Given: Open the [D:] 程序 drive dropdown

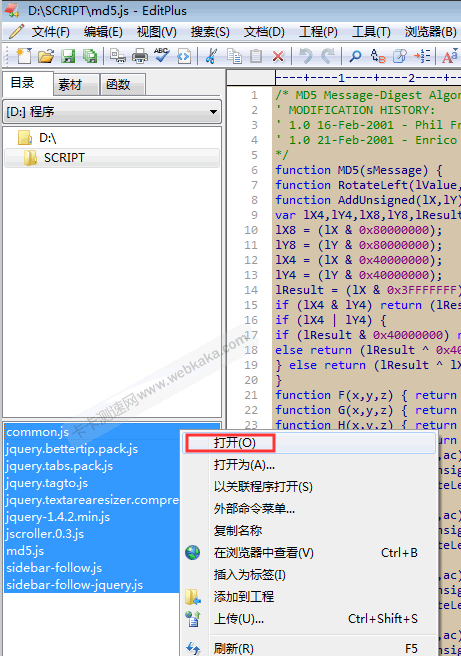Looking at the screenshot, I should (112, 112).
